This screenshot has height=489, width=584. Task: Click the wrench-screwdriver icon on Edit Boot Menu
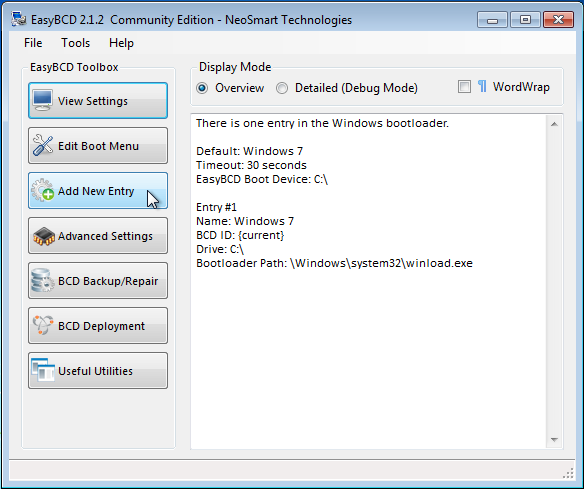(x=42, y=145)
